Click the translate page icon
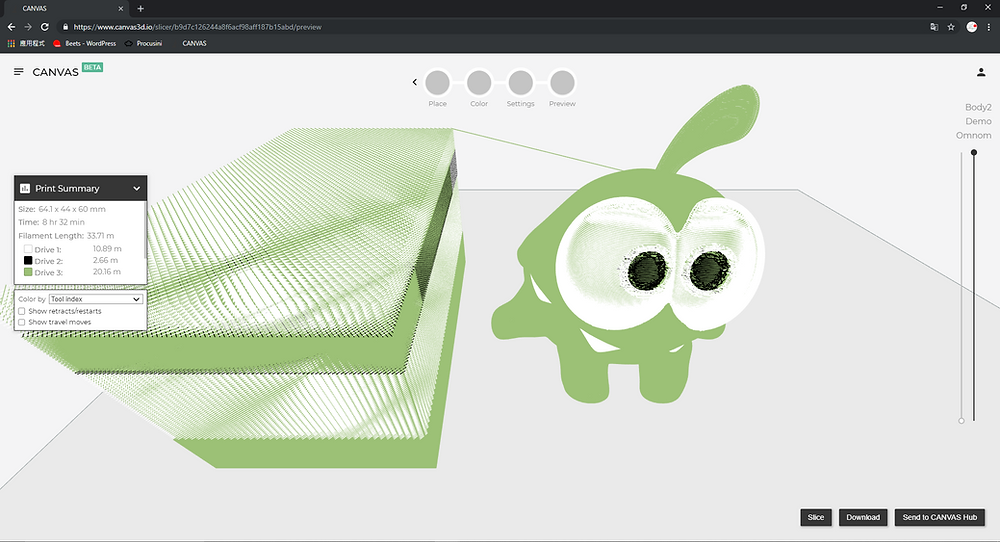This screenshot has height=542, width=1000. (934, 27)
